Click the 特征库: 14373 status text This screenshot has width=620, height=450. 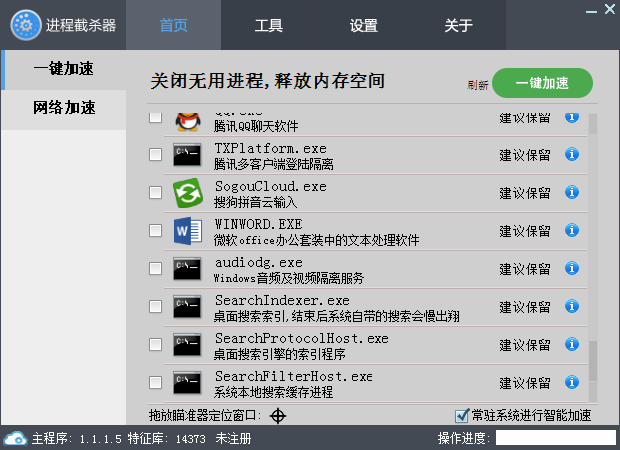pos(166,439)
